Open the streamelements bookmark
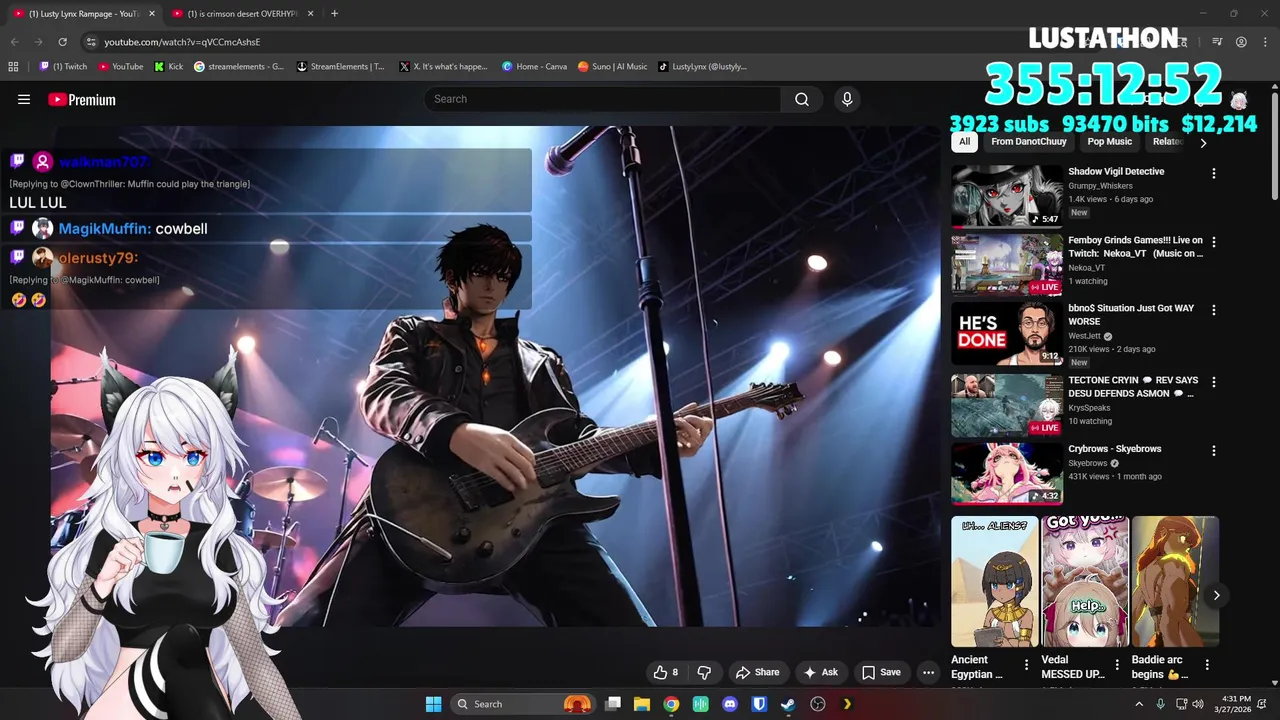This screenshot has width=1280, height=720. click(239, 67)
